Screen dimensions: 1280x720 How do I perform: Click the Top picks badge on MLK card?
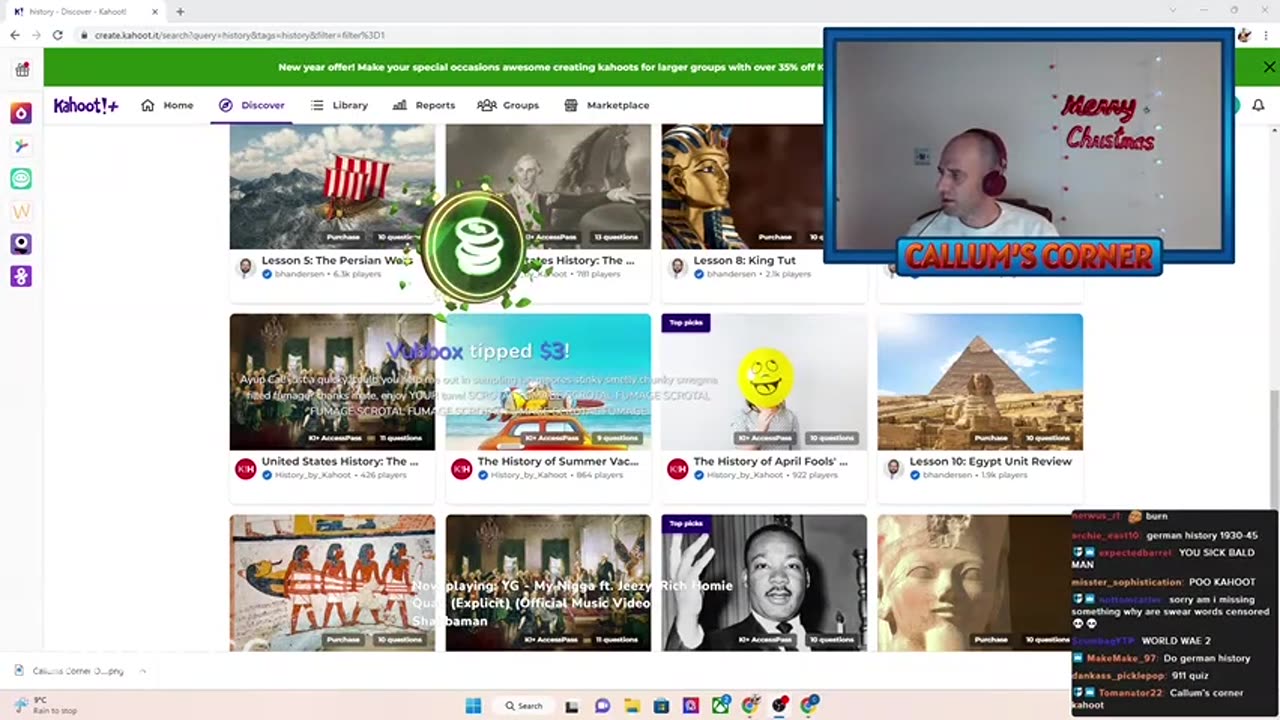[x=686, y=523]
